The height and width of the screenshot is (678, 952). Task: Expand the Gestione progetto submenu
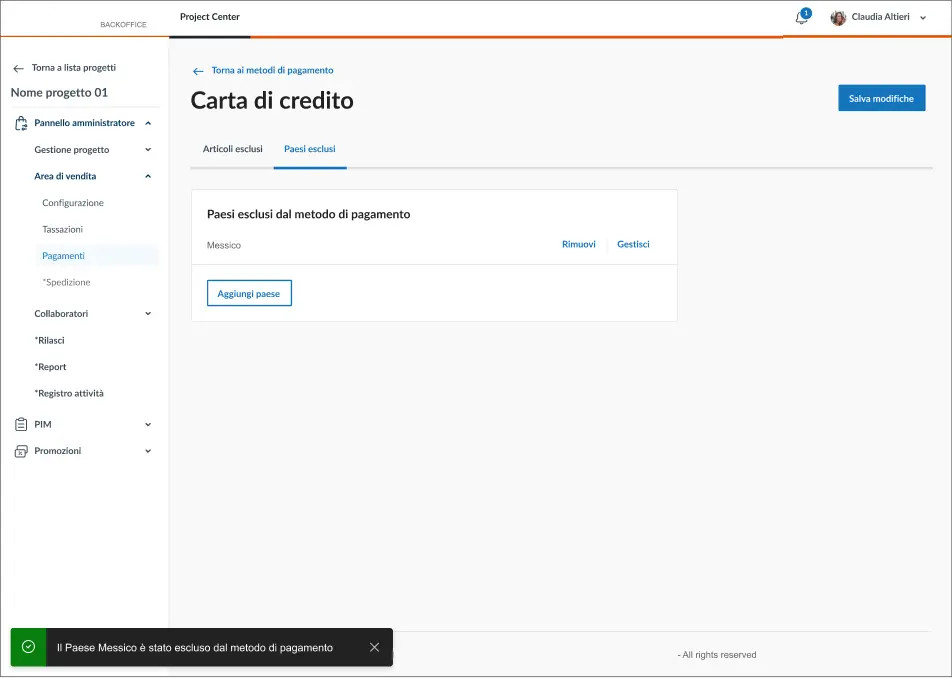click(x=148, y=150)
